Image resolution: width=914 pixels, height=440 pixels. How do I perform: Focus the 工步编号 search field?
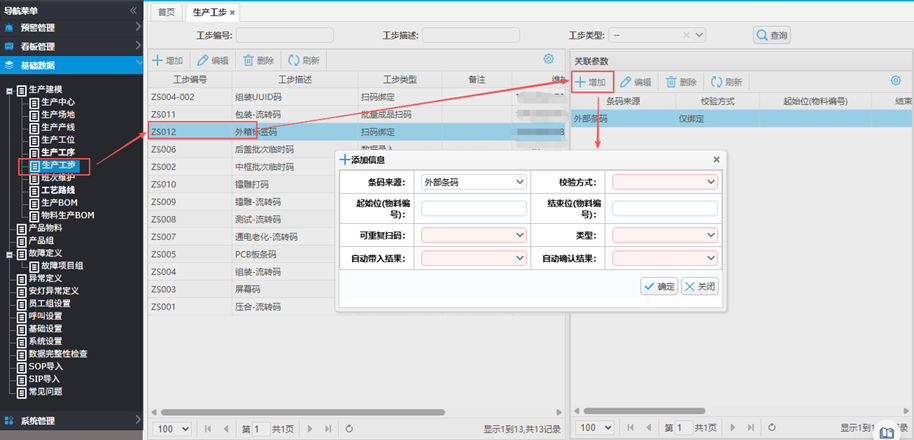tap(284, 35)
